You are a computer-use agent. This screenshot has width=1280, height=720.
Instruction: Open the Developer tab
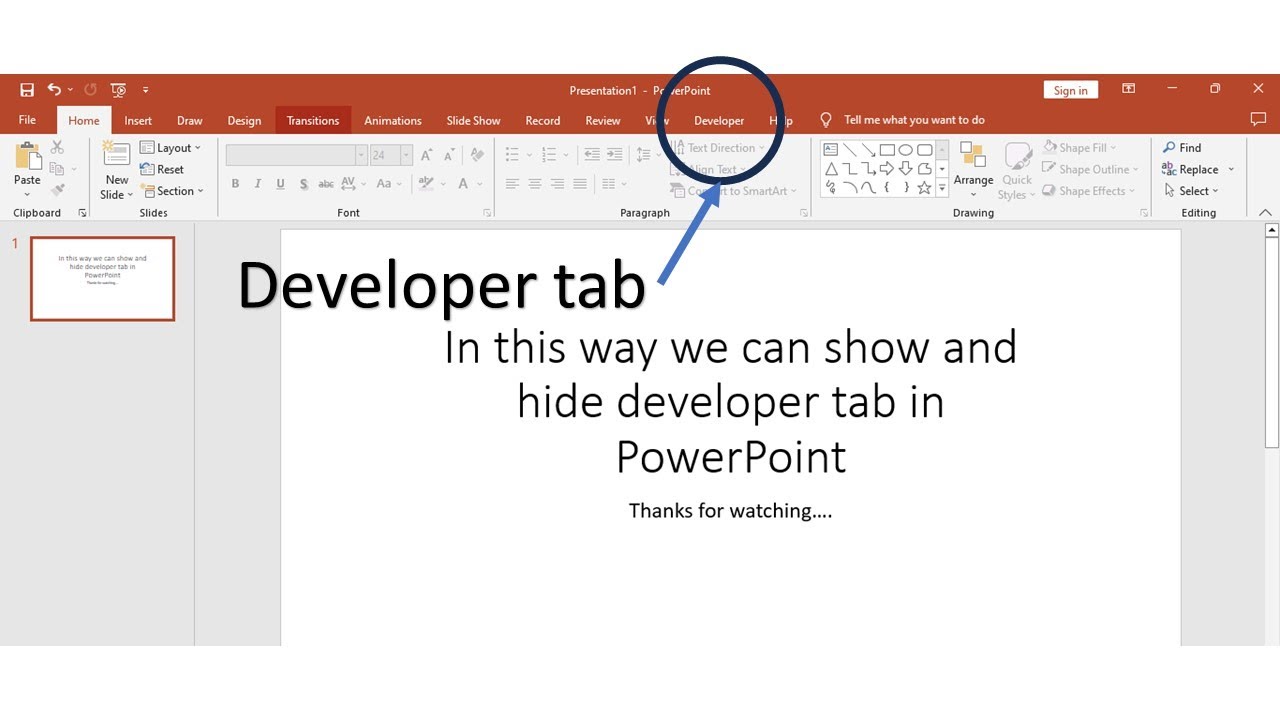(x=719, y=120)
